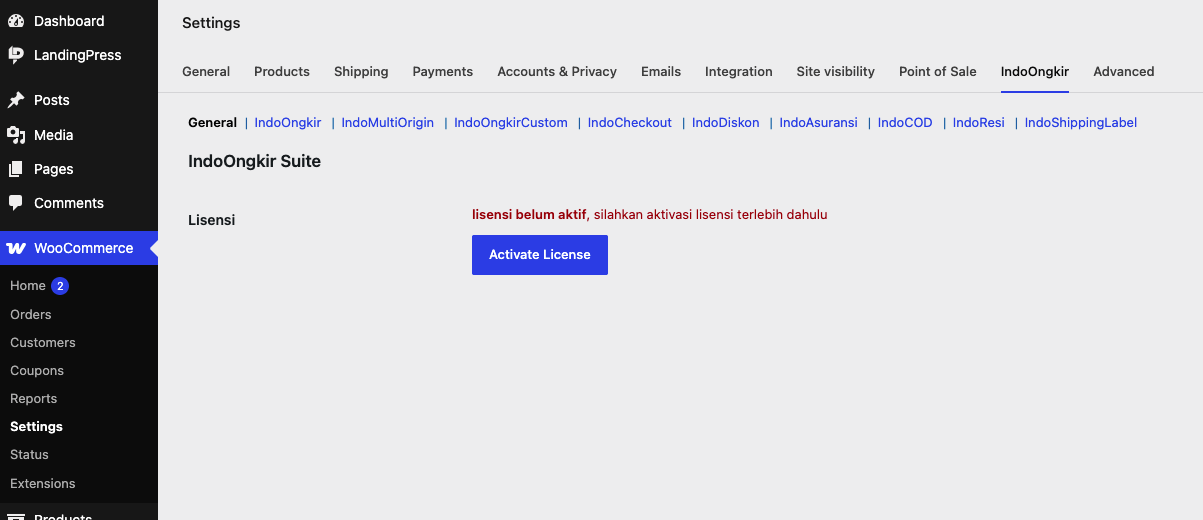Open IndoDiskon subsection link
This screenshot has height=520, width=1203.
[726, 123]
